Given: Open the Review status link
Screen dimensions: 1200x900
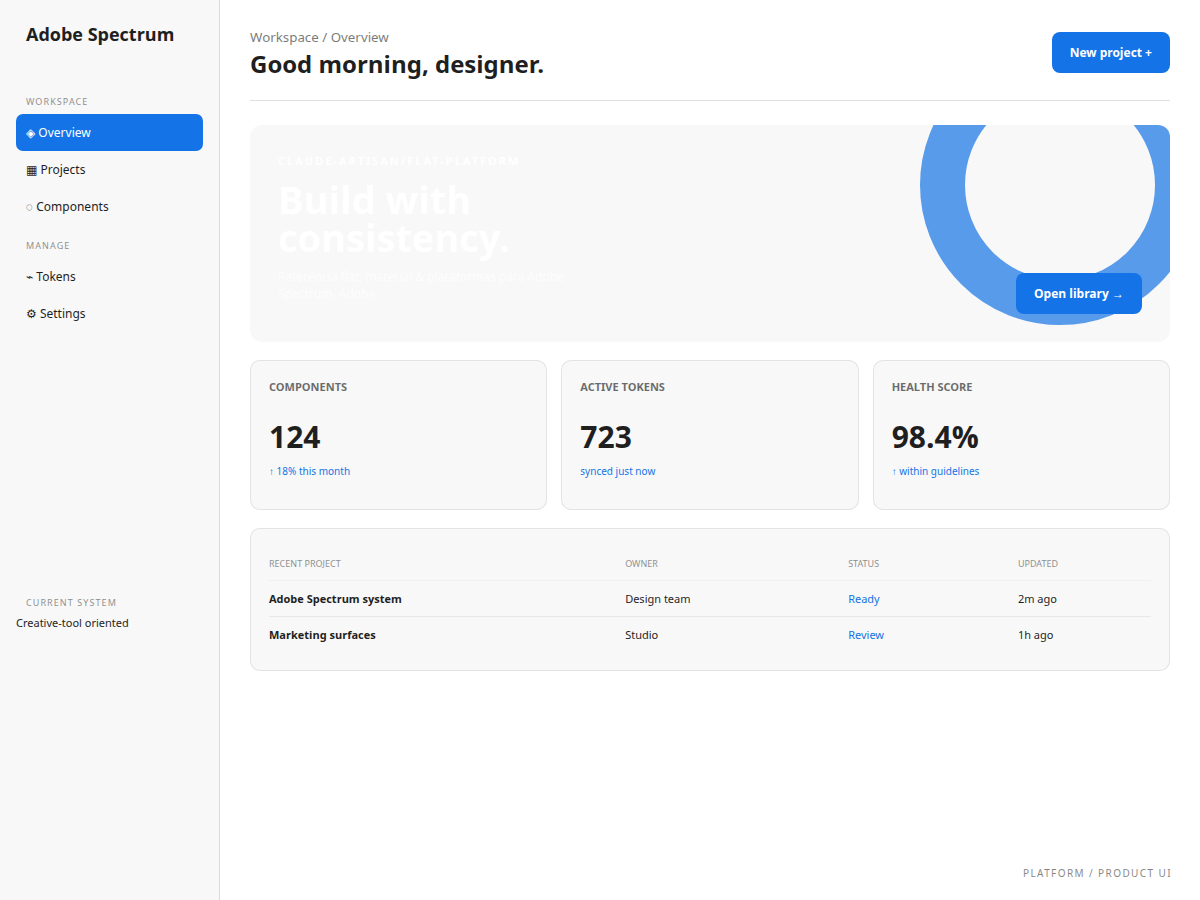Looking at the screenshot, I should 866,635.
